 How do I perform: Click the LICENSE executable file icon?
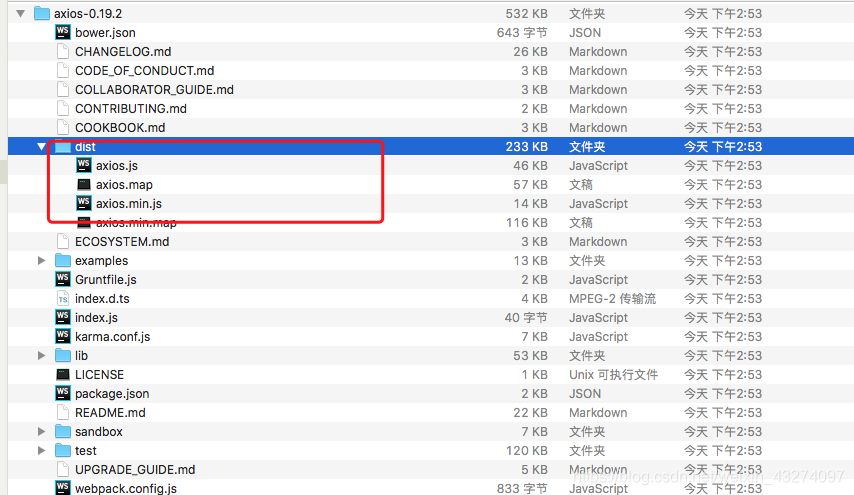63,375
